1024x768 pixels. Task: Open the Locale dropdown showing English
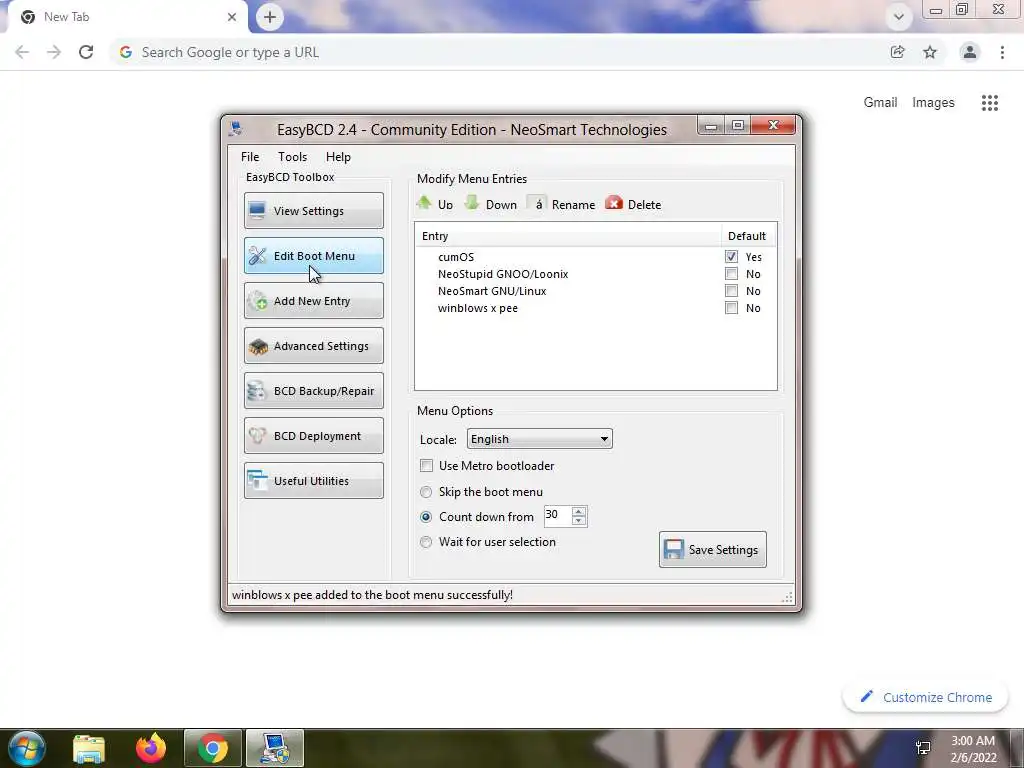tap(539, 439)
